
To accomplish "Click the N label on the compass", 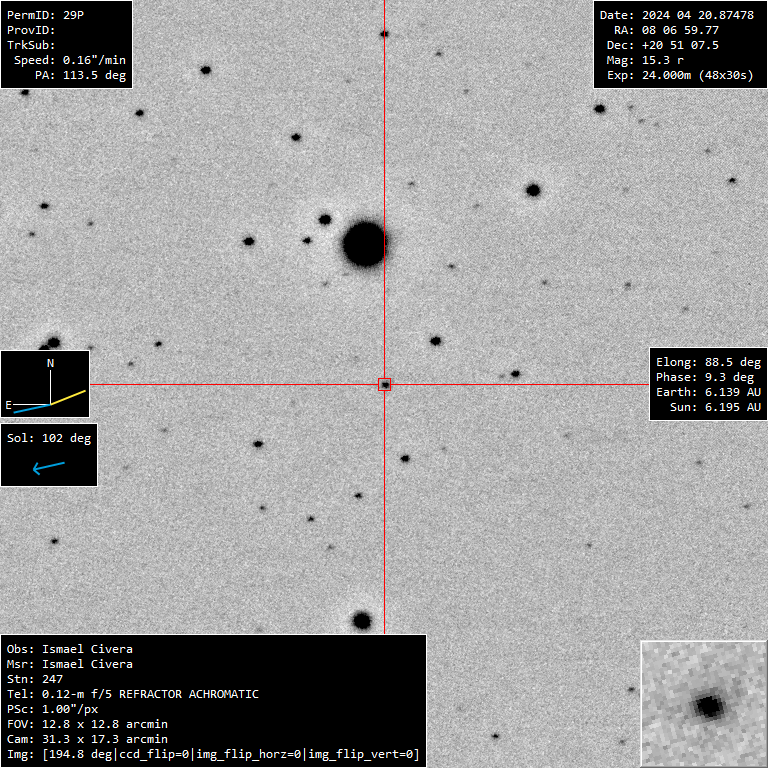I will (x=50, y=363).
